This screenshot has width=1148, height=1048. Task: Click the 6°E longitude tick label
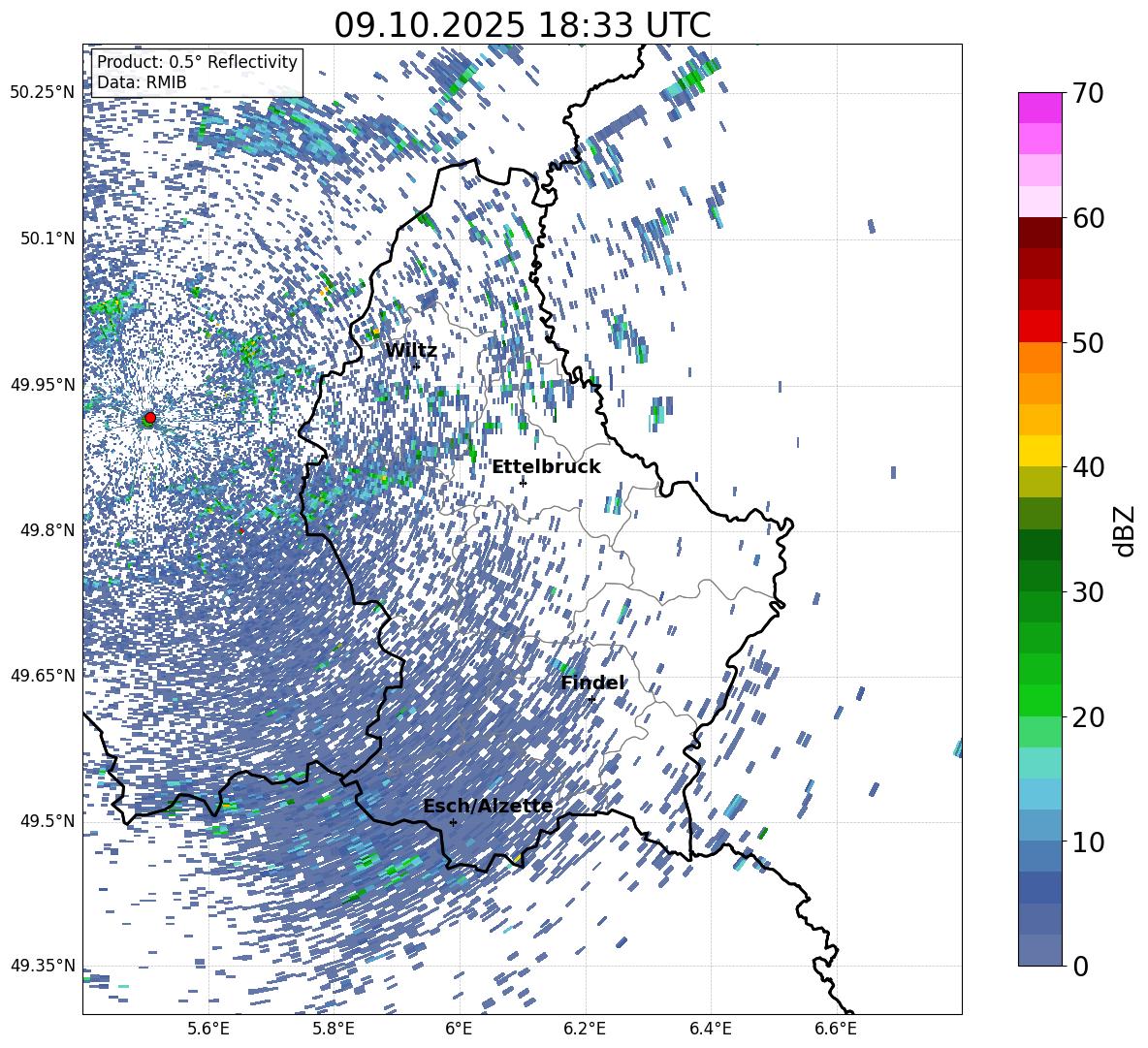tap(459, 1029)
